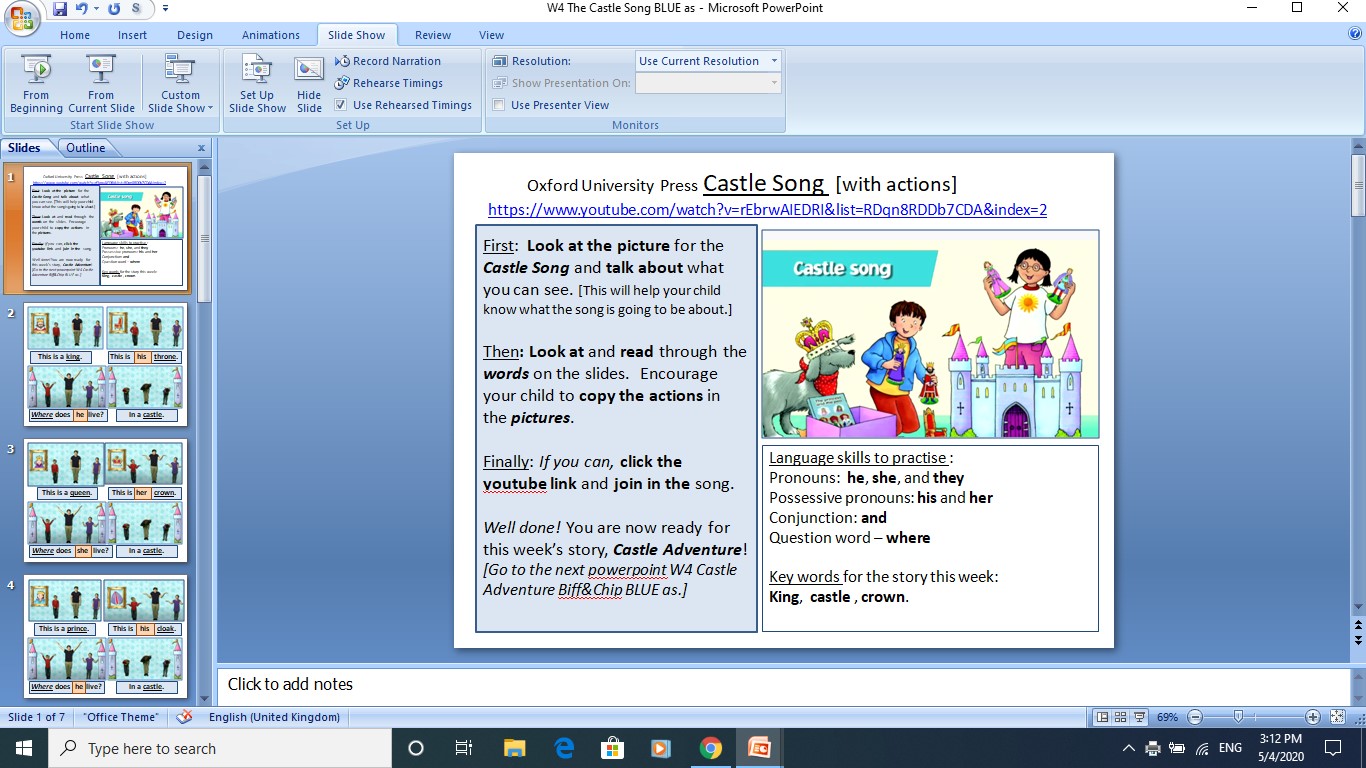Screen dimensions: 1366x768
Task: Open the Custom Slide Show menu
Action: tap(180, 84)
